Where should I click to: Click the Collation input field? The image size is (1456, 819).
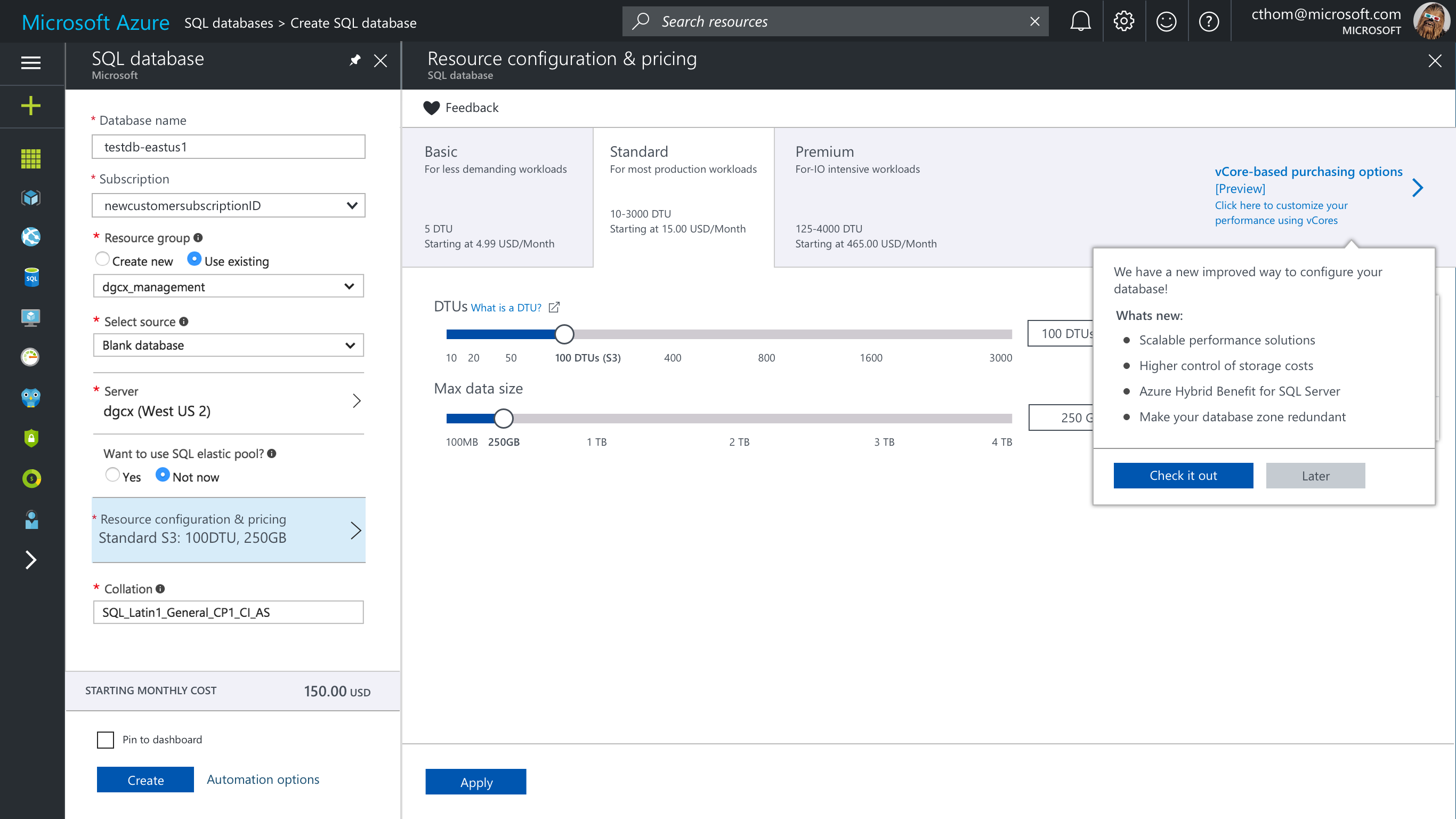tap(228, 612)
